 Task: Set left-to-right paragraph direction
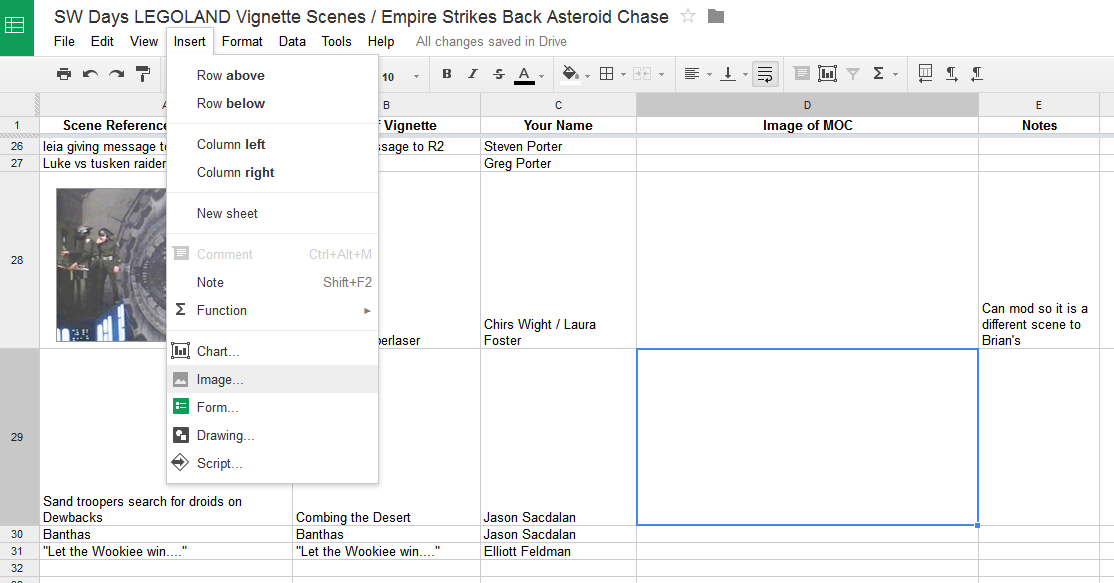click(x=951, y=74)
